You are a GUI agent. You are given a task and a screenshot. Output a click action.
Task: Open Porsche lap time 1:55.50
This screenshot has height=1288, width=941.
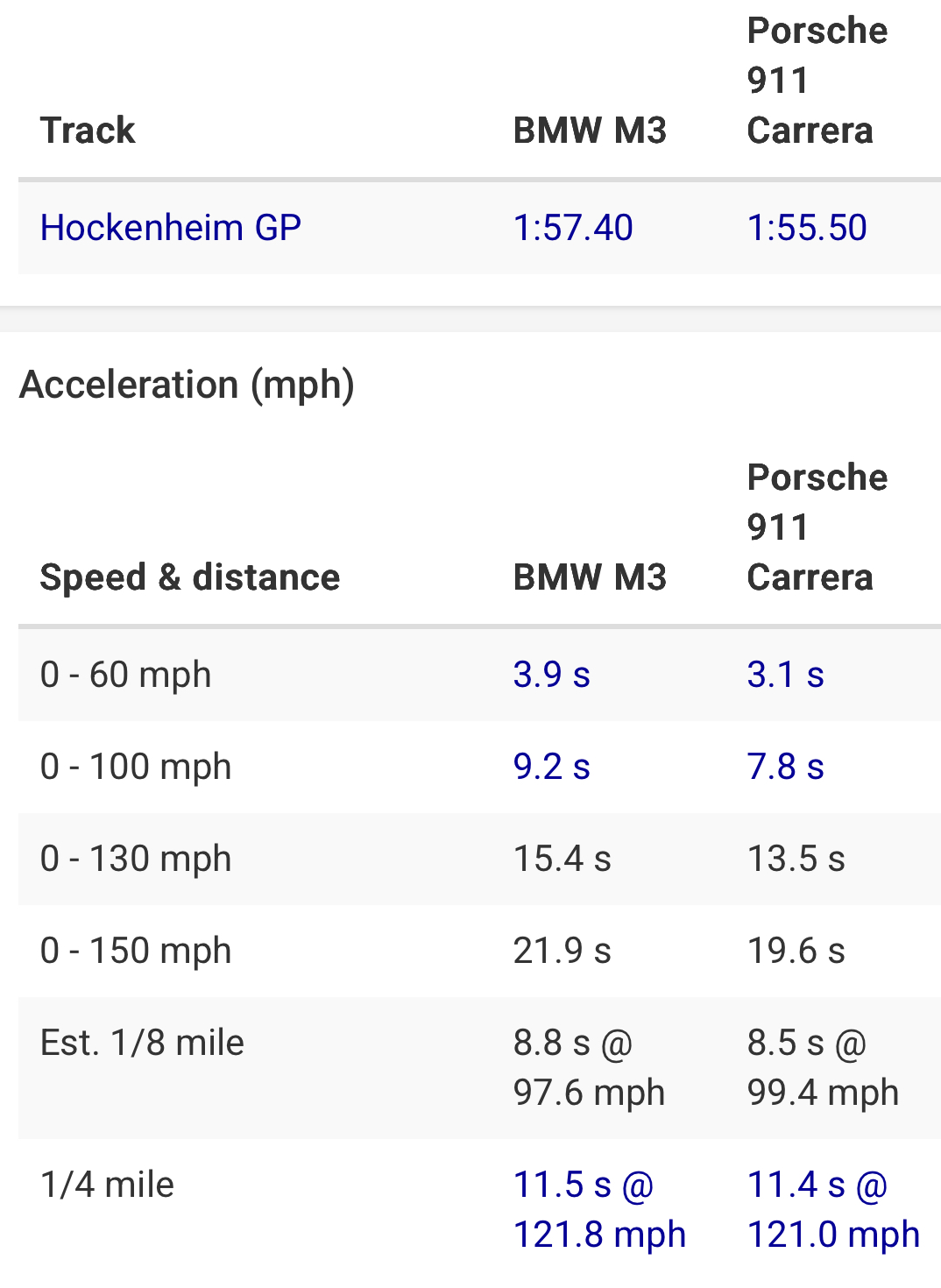click(x=807, y=228)
